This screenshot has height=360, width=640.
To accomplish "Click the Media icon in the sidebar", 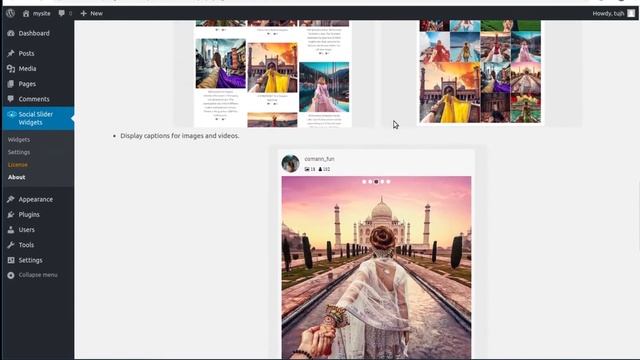I will tap(11, 69).
